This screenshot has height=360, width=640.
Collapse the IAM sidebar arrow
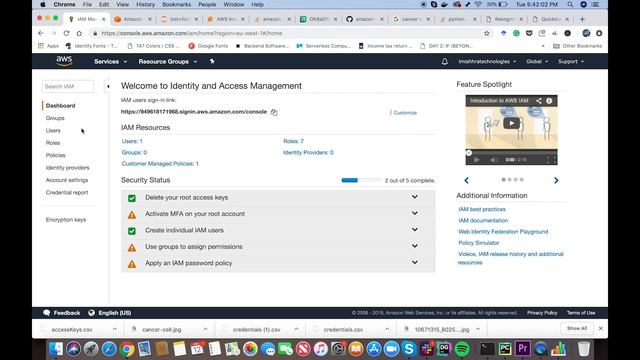point(108,86)
